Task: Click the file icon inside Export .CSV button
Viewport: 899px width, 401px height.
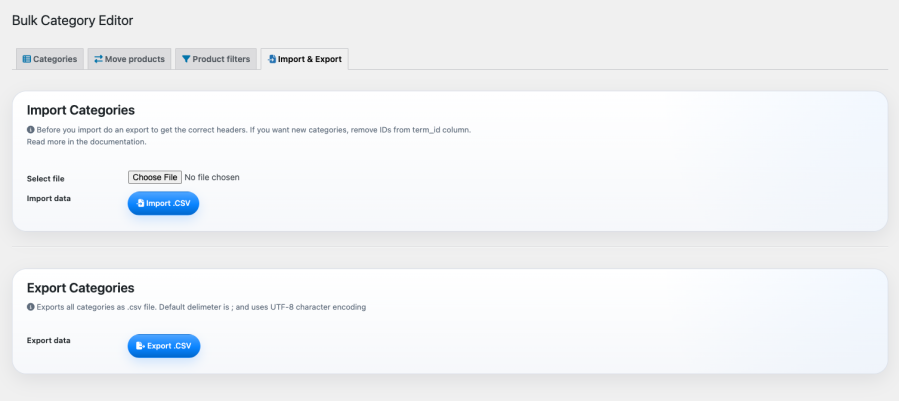Action: pyautogui.click(x=140, y=346)
